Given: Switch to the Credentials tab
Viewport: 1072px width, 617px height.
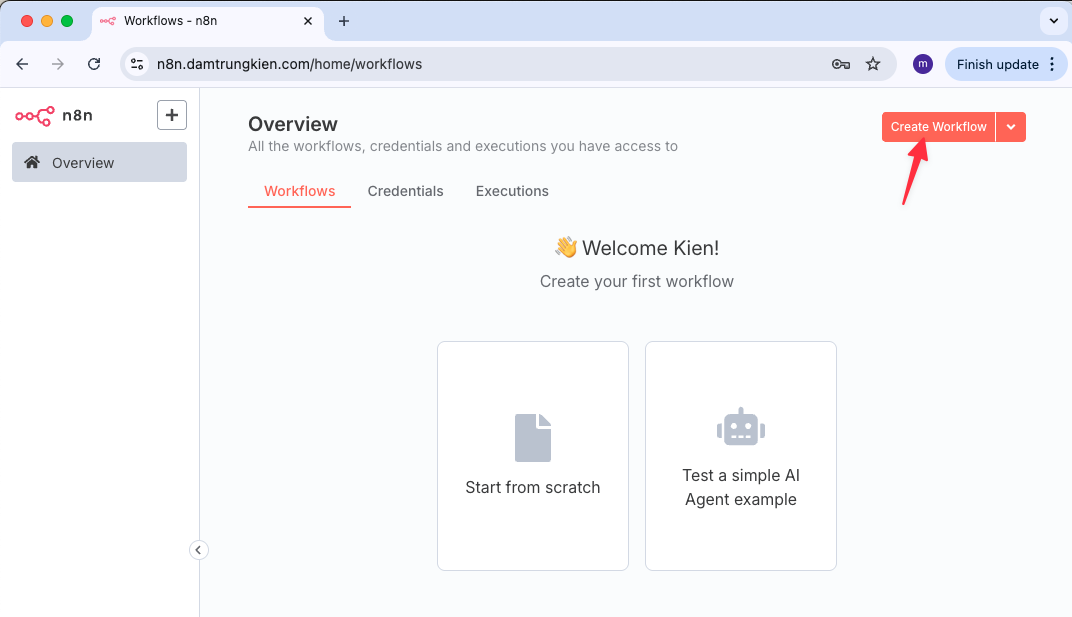Looking at the screenshot, I should pos(405,192).
